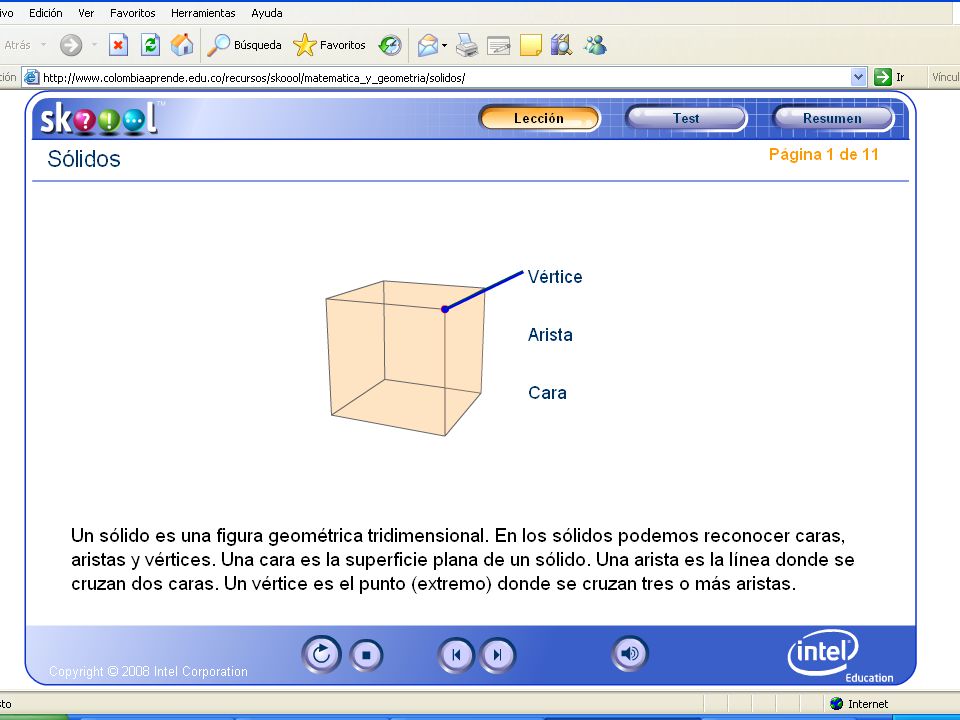Expand the Mail icon dropdown arrow
The image size is (960, 720).
[x=444, y=45]
